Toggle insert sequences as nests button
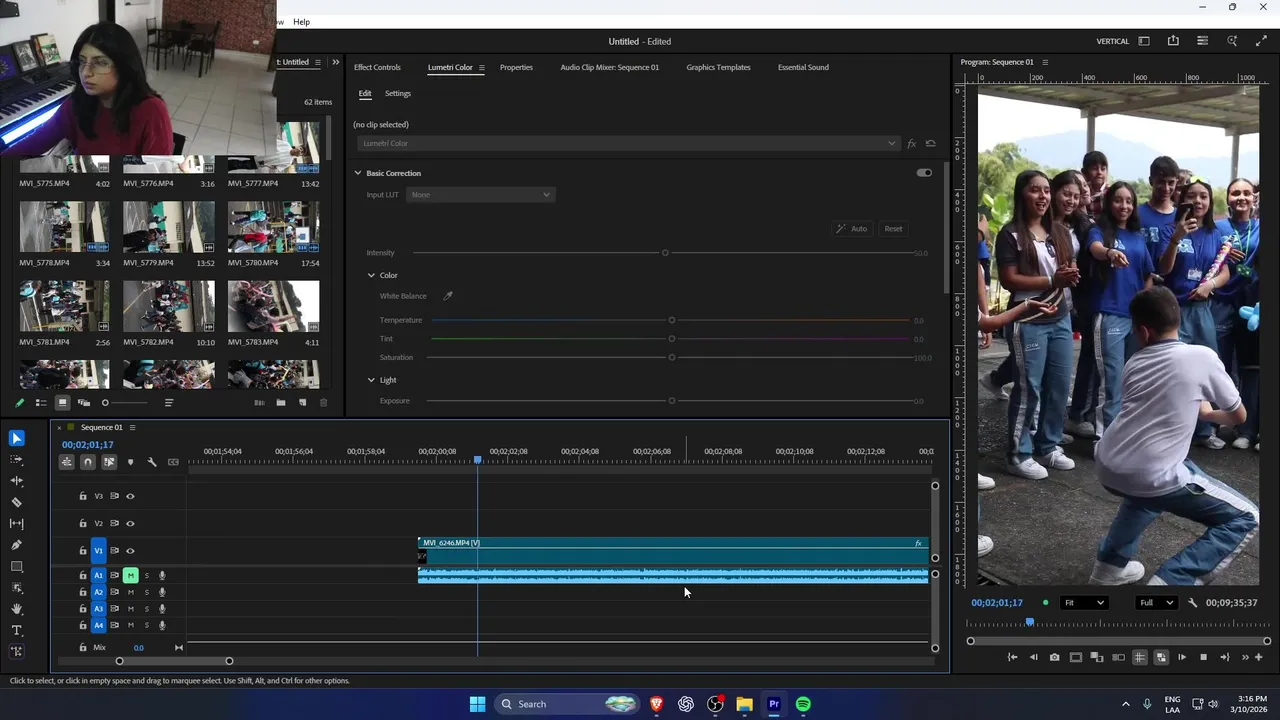1280x720 pixels. 66,462
